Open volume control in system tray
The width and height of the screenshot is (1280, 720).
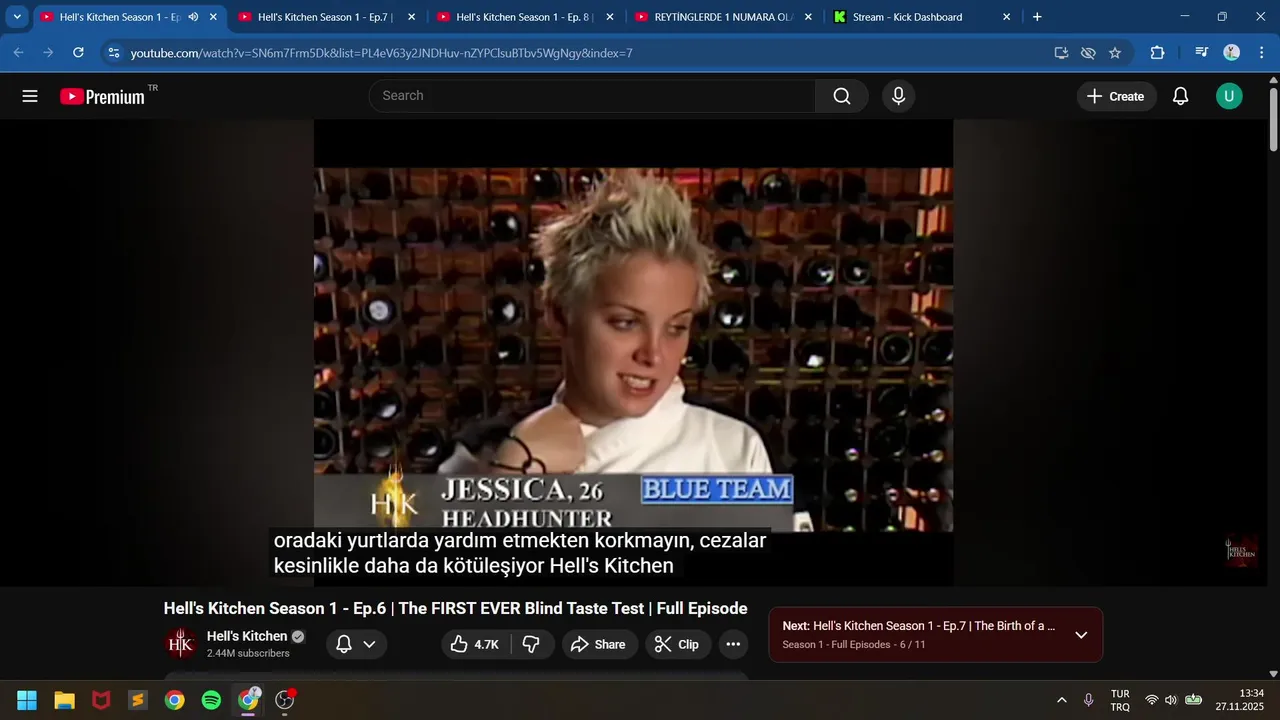[x=1171, y=700]
